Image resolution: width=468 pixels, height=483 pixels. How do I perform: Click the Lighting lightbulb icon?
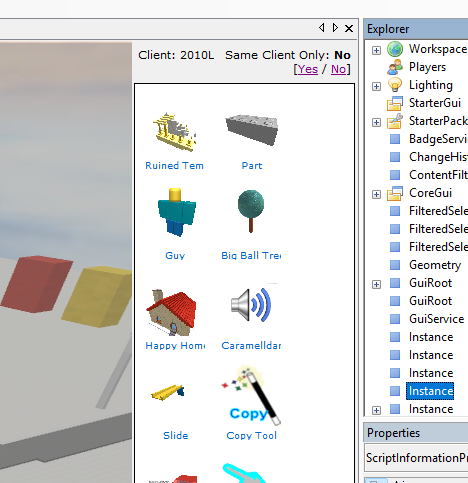pyautogui.click(x=395, y=85)
